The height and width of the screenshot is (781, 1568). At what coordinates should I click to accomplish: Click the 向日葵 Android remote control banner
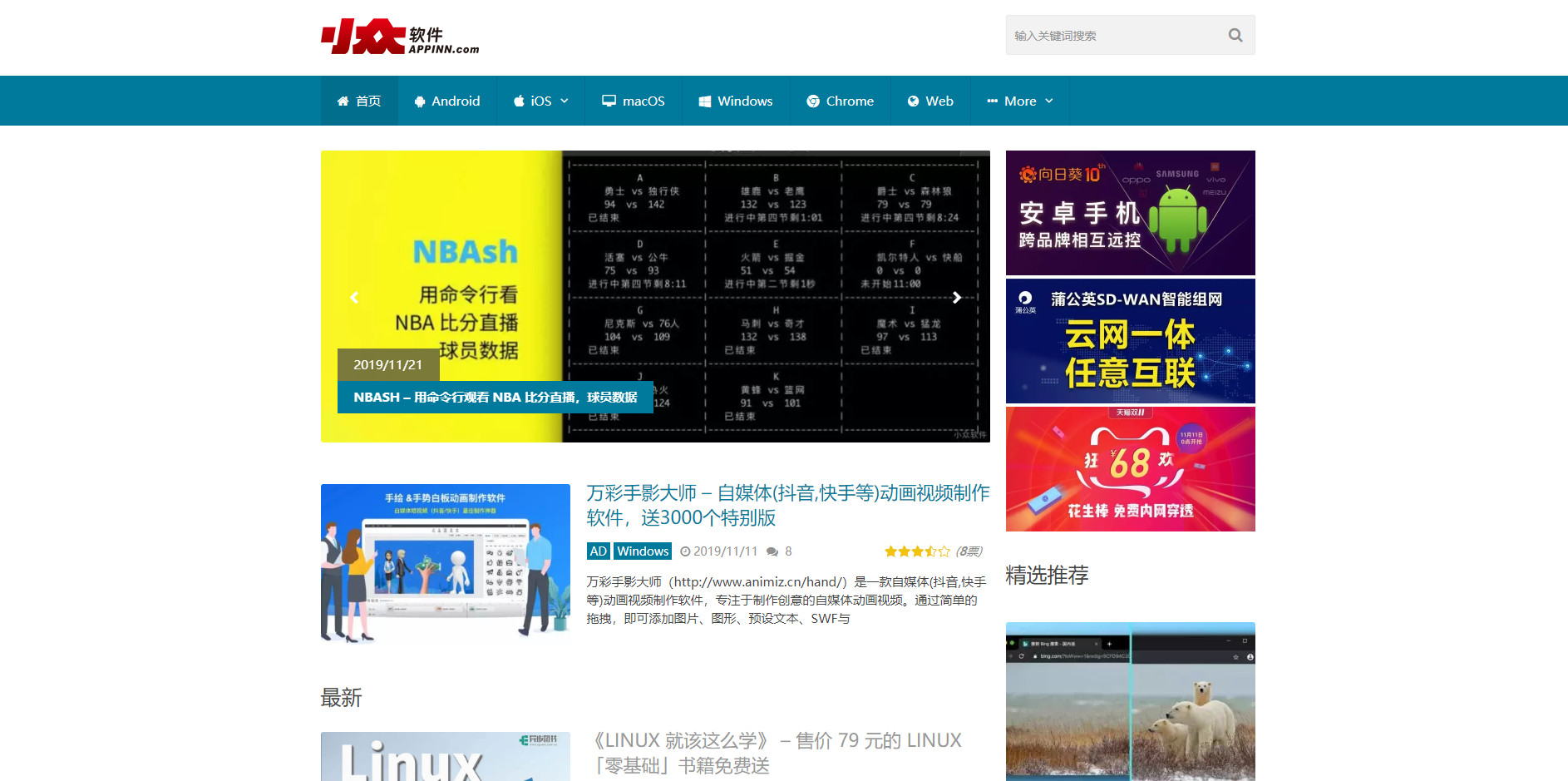(1130, 212)
